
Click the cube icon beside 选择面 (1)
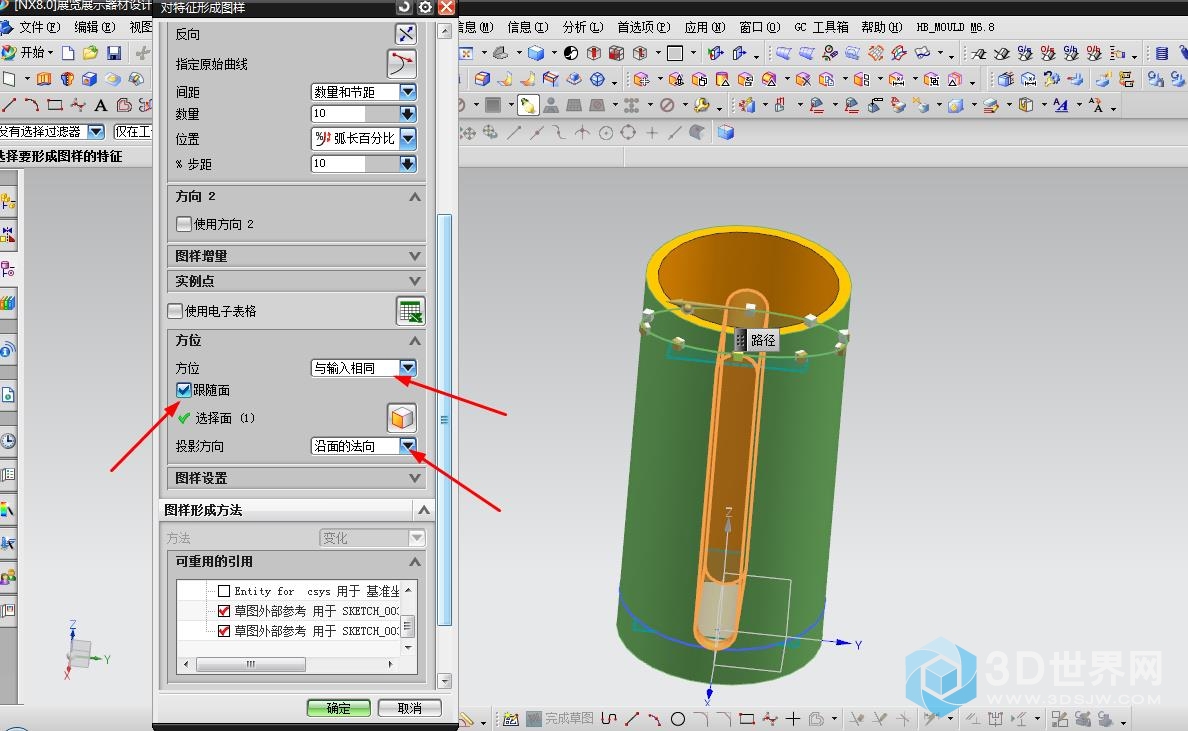pyautogui.click(x=402, y=417)
